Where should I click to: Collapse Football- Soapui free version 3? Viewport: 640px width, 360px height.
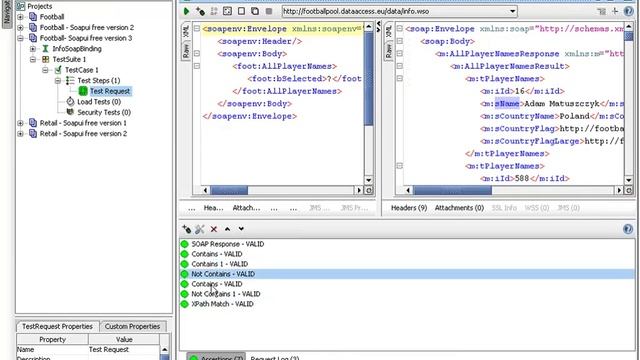coord(20,38)
